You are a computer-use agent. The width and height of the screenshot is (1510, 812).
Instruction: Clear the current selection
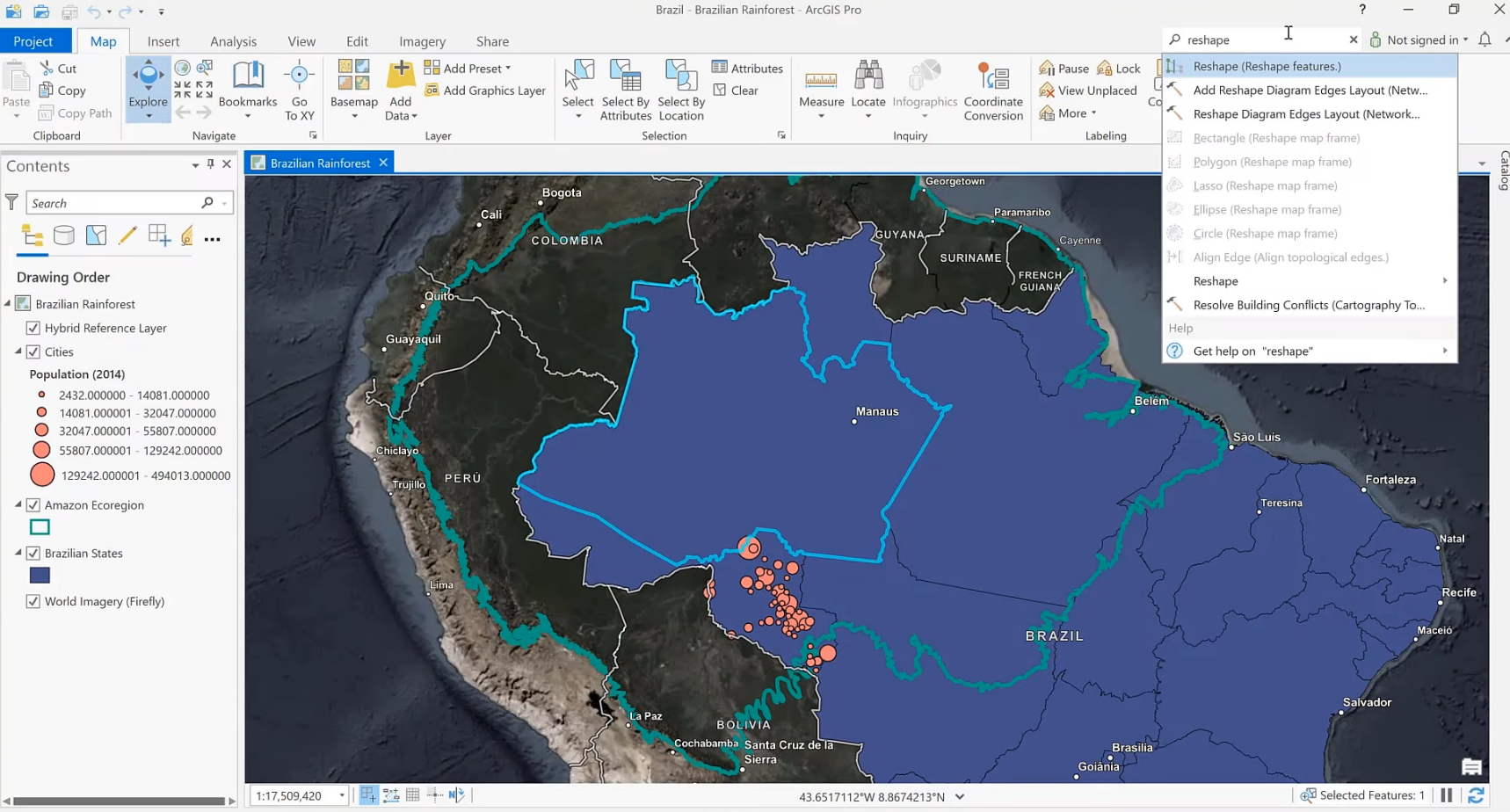coord(736,91)
